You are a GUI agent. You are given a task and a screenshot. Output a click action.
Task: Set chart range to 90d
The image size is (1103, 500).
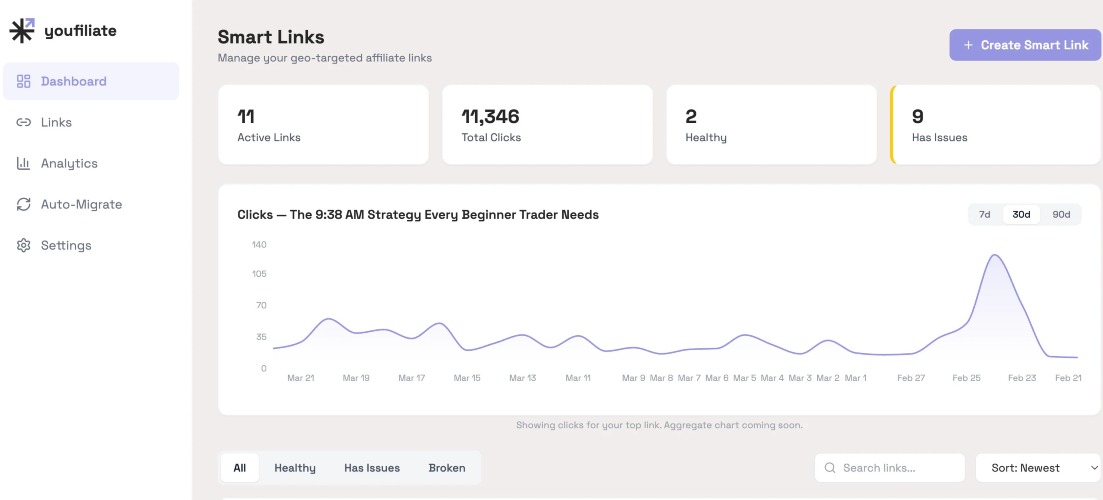point(1061,214)
